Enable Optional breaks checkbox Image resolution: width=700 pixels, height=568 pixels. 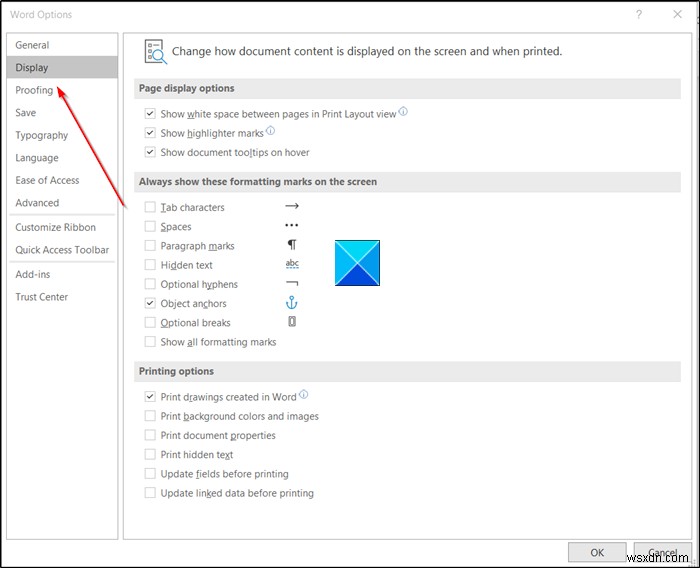(x=150, y=322)
